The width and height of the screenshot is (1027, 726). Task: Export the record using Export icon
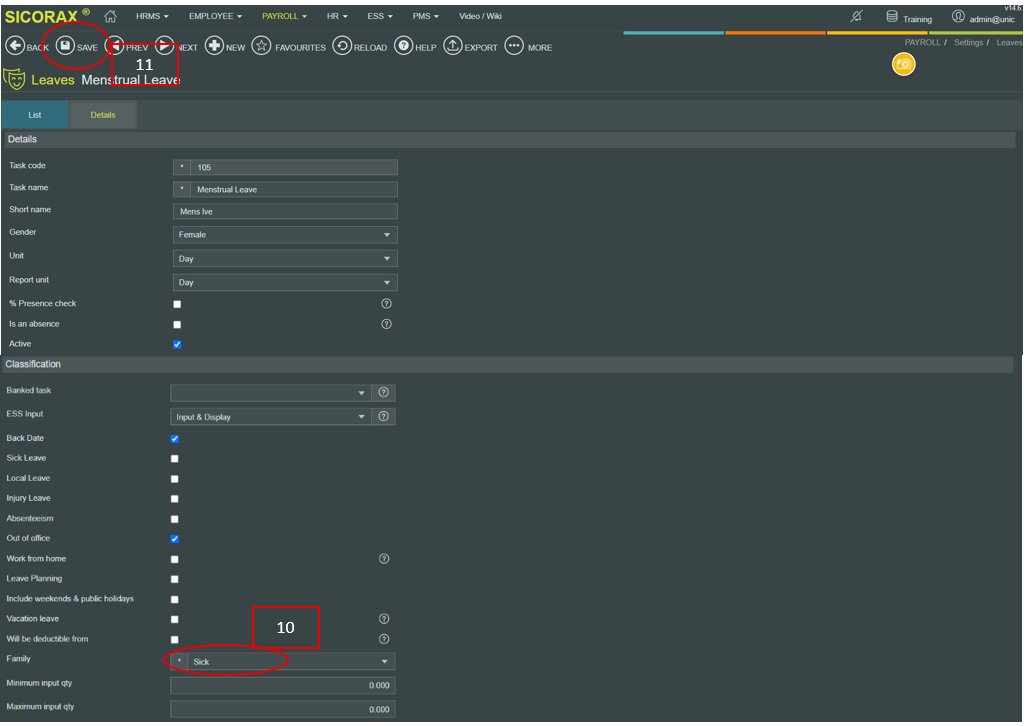tap(453, 46)
